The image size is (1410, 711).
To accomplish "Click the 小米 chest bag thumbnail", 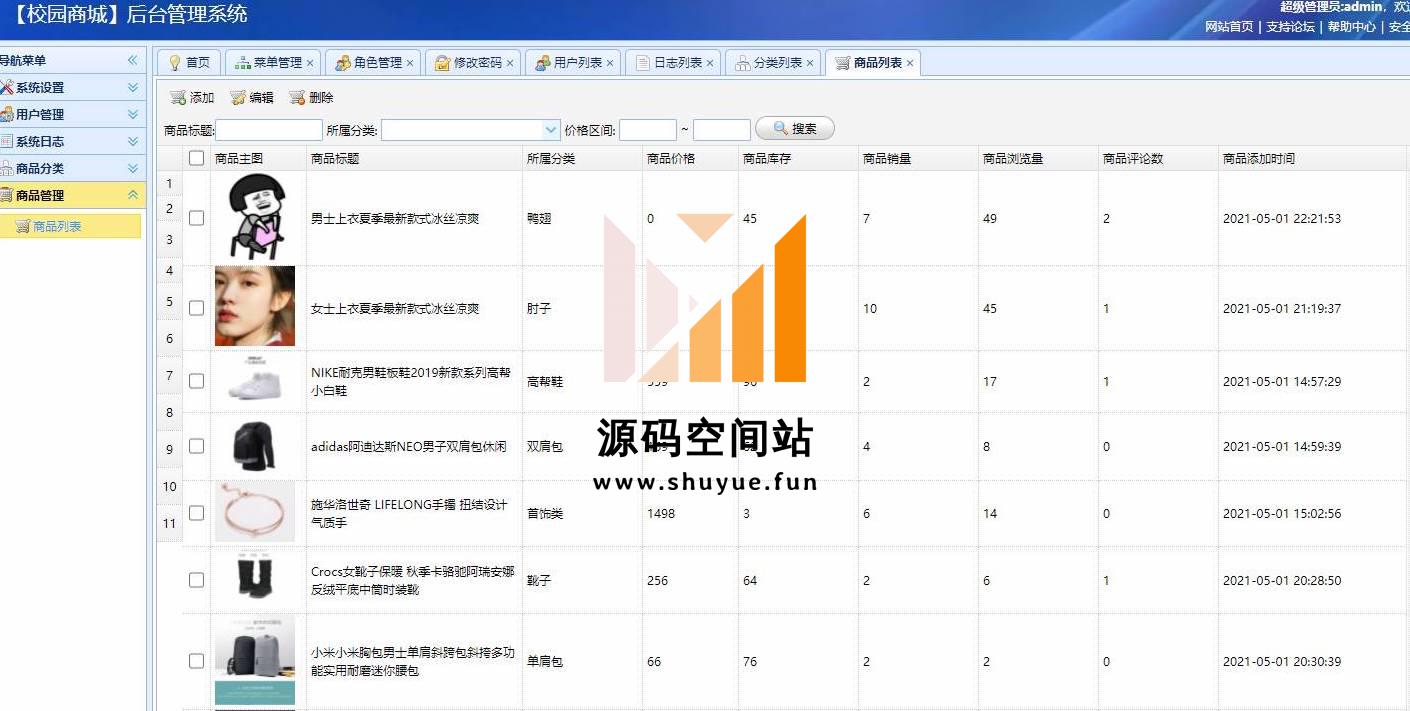I will pyautogui.click(x=255, y=661).
